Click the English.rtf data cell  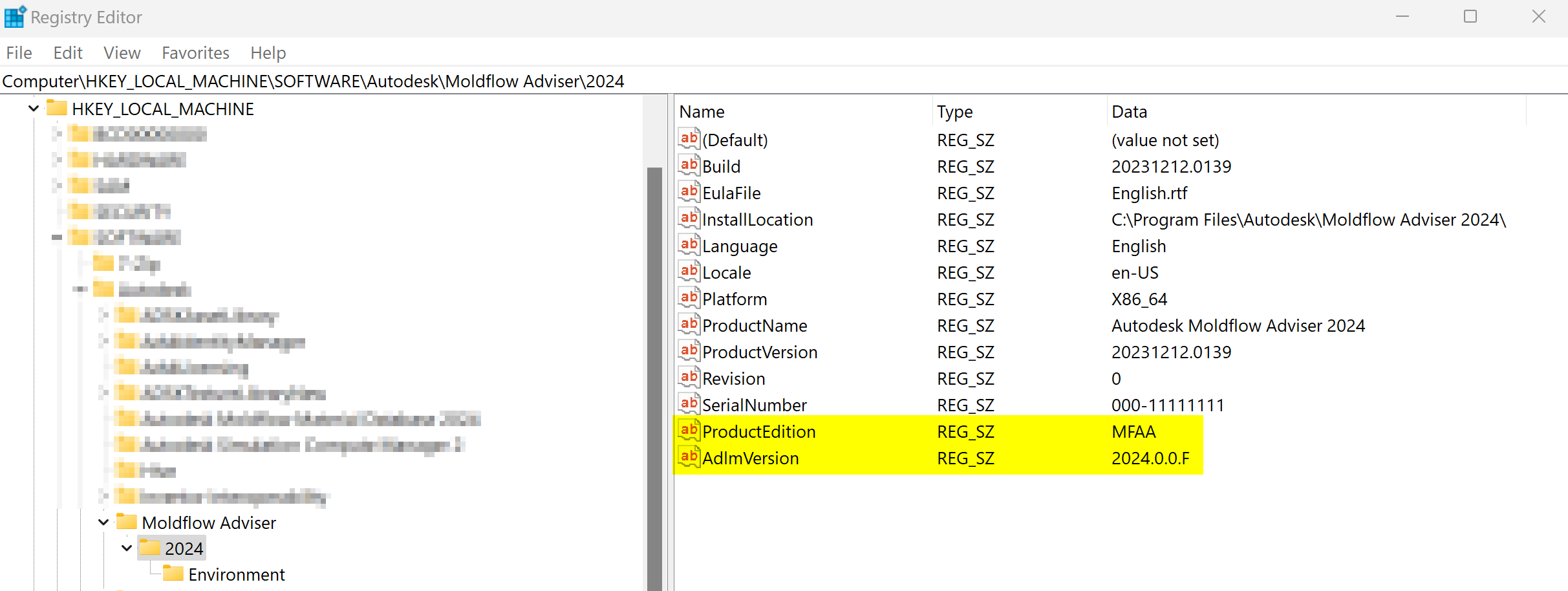coord(1149,193)
